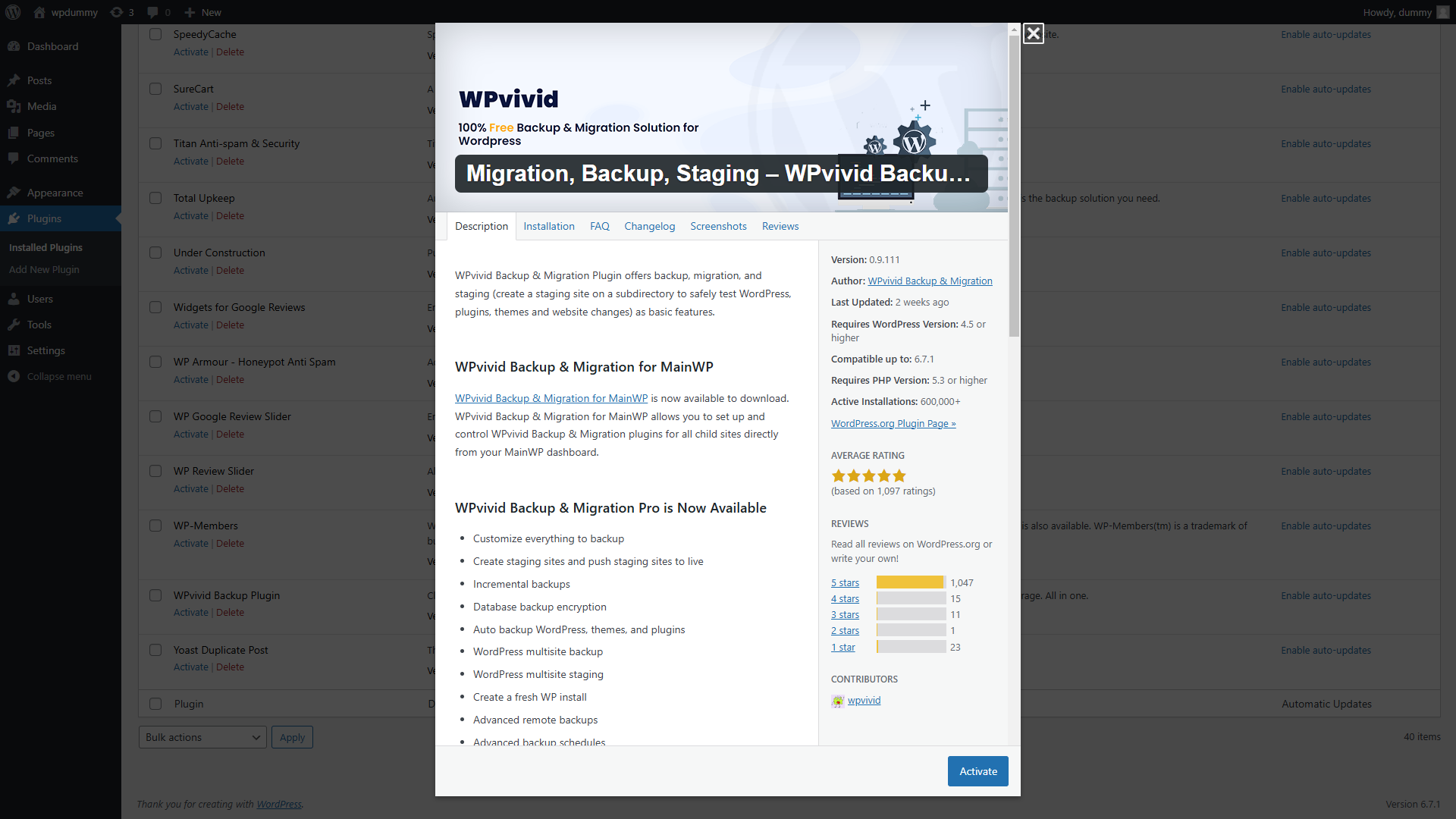The width and height of the screenshot is (1456, 819).
Task: Tick the Under Construction plugin checkbox
Action: (x=155, y=253)
